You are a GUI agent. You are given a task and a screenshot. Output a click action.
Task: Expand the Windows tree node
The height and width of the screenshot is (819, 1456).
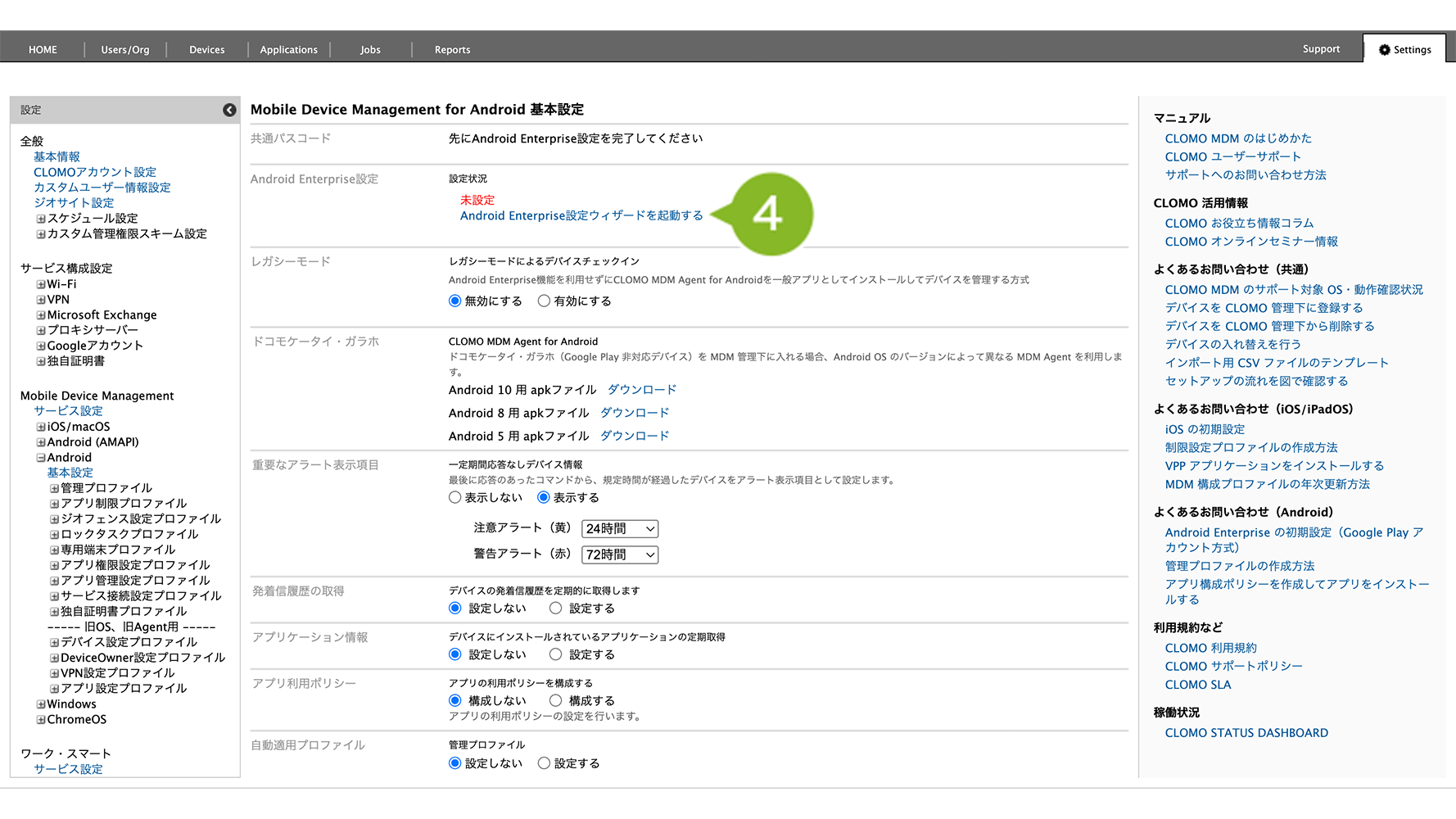click(x=41, y=704)
